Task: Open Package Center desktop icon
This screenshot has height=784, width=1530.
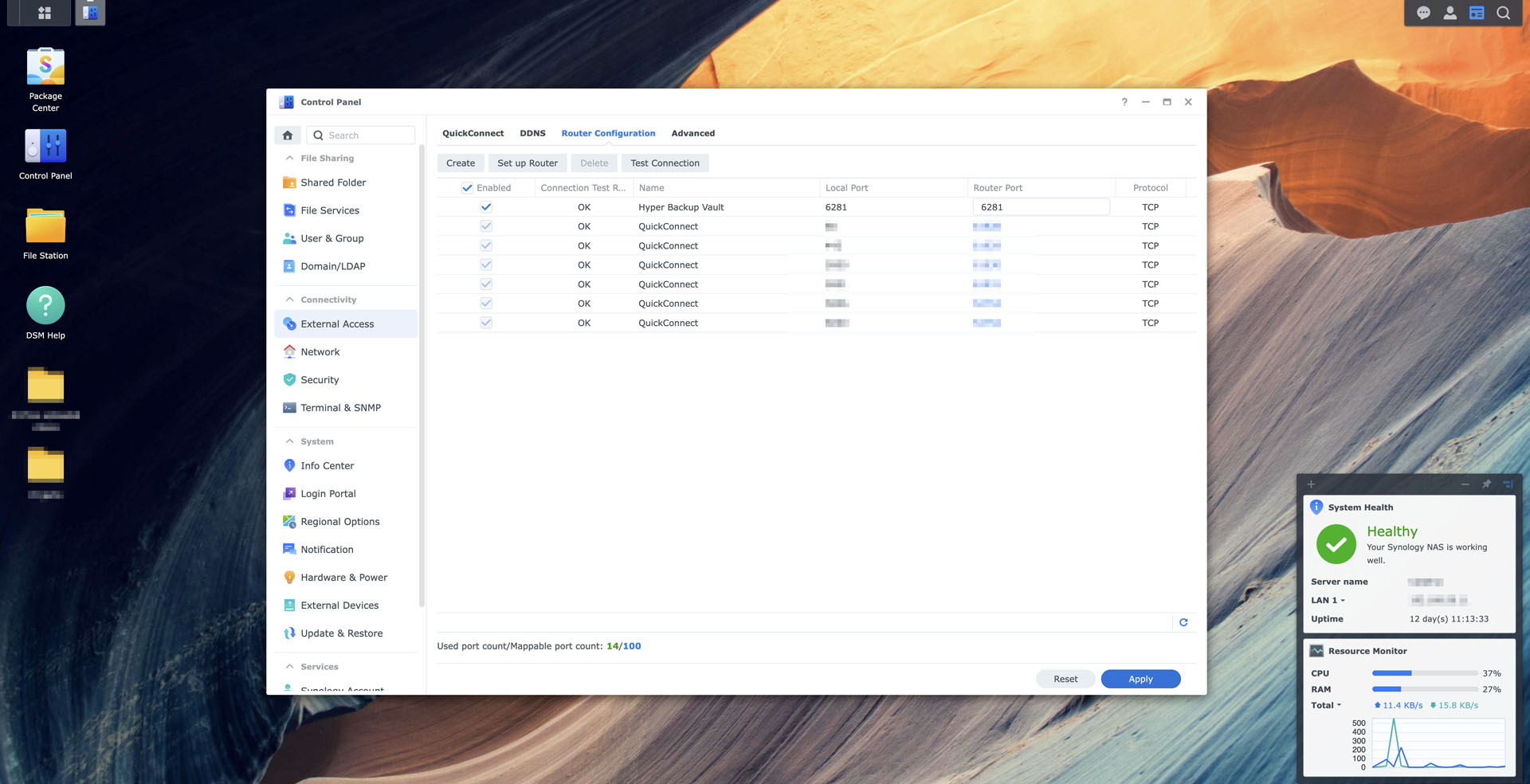Action: [x=45, y=80]
